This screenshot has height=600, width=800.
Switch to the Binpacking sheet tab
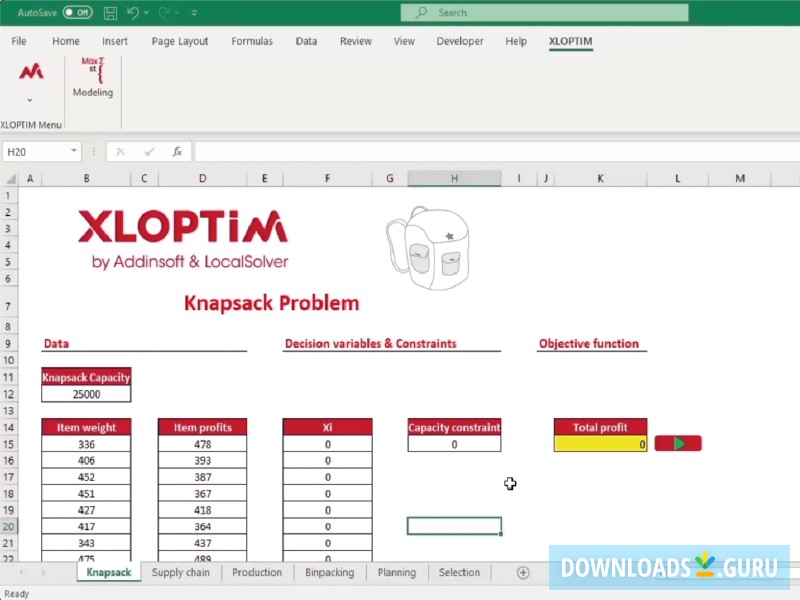(x=329, y=572)
